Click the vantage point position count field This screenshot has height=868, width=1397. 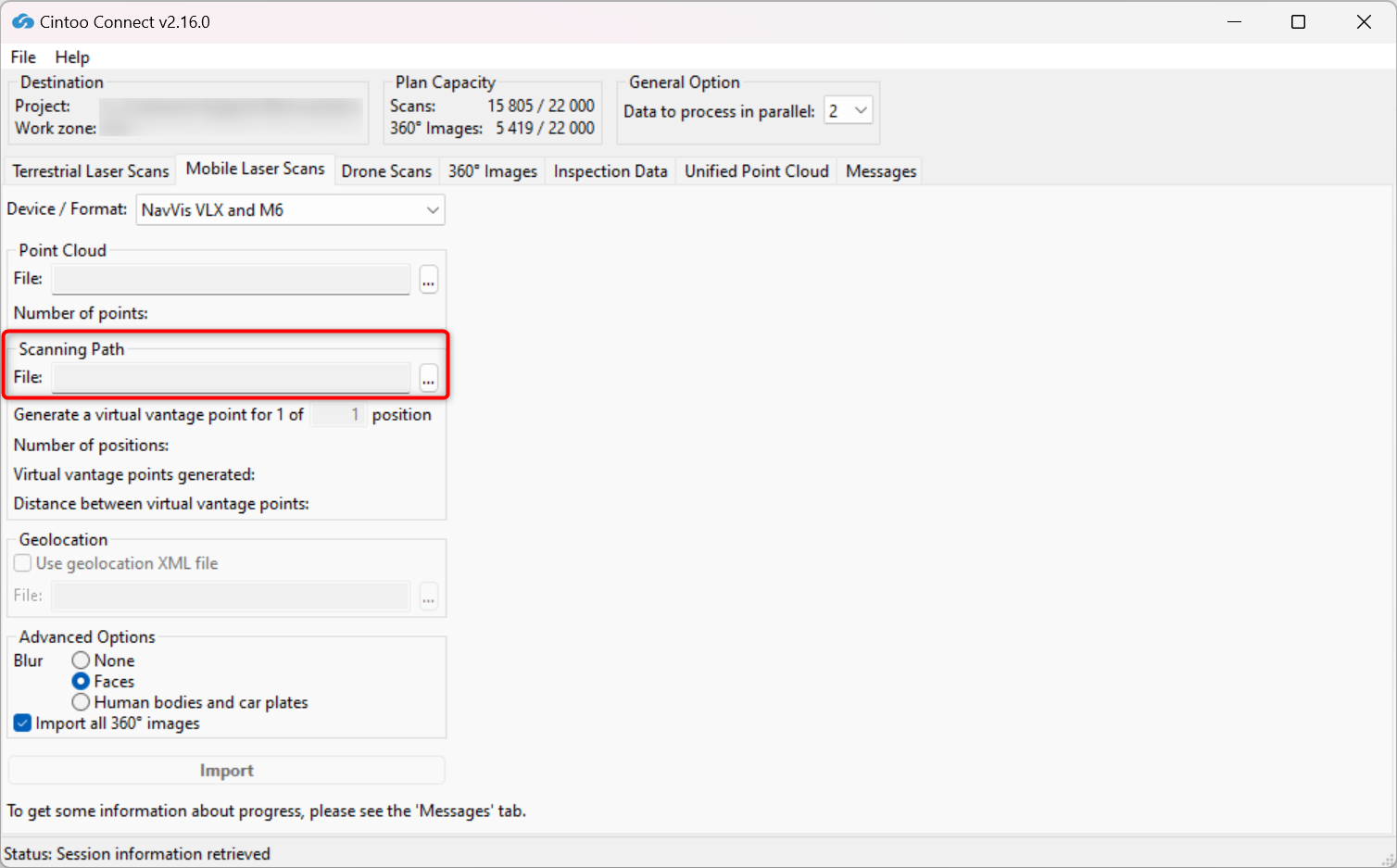[x=338, y=415]
